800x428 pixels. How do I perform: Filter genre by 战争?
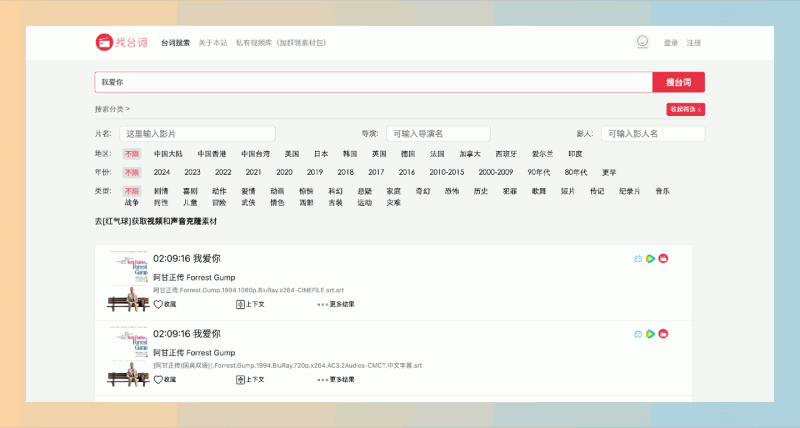132,203
